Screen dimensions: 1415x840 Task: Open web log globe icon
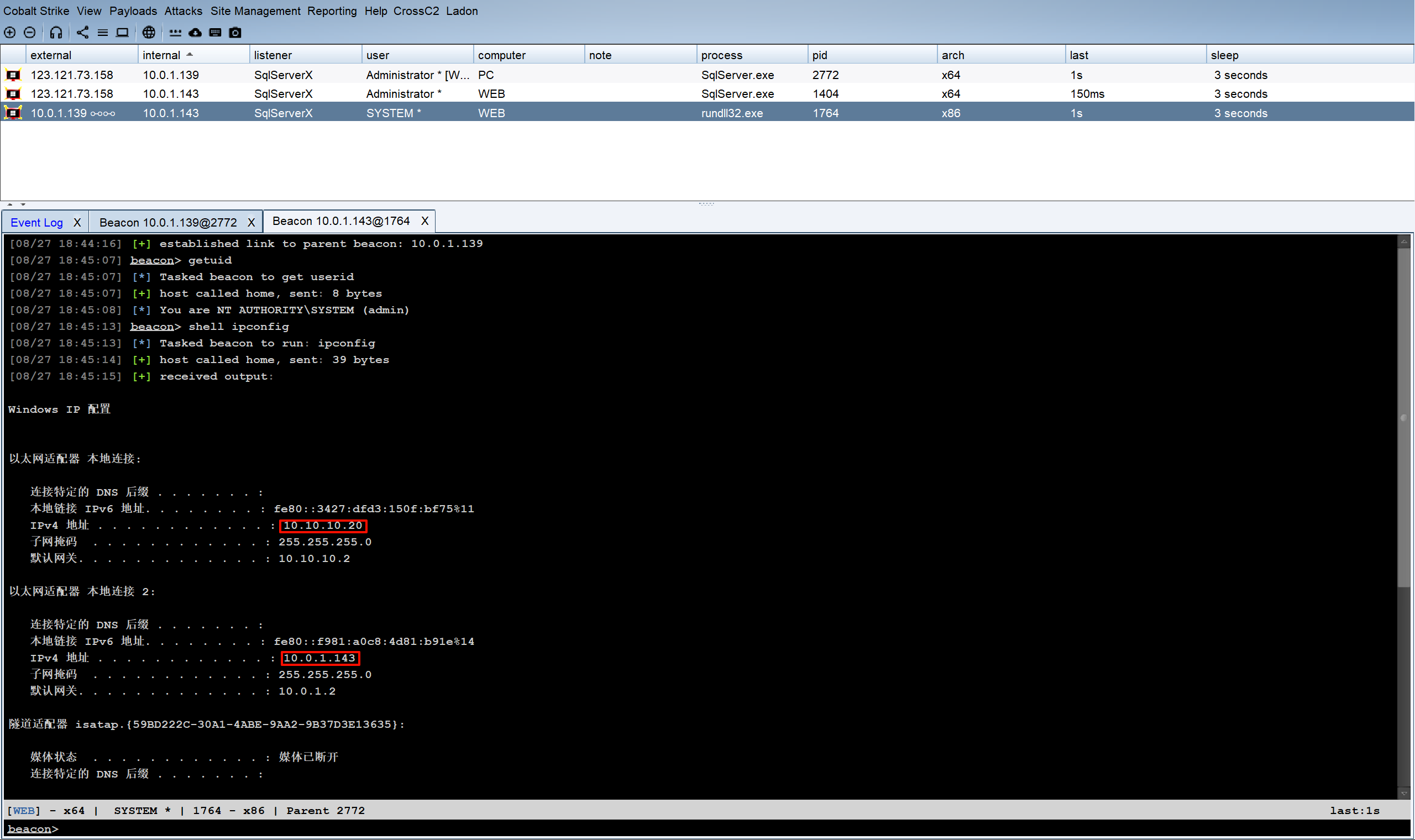click(149, 33)
